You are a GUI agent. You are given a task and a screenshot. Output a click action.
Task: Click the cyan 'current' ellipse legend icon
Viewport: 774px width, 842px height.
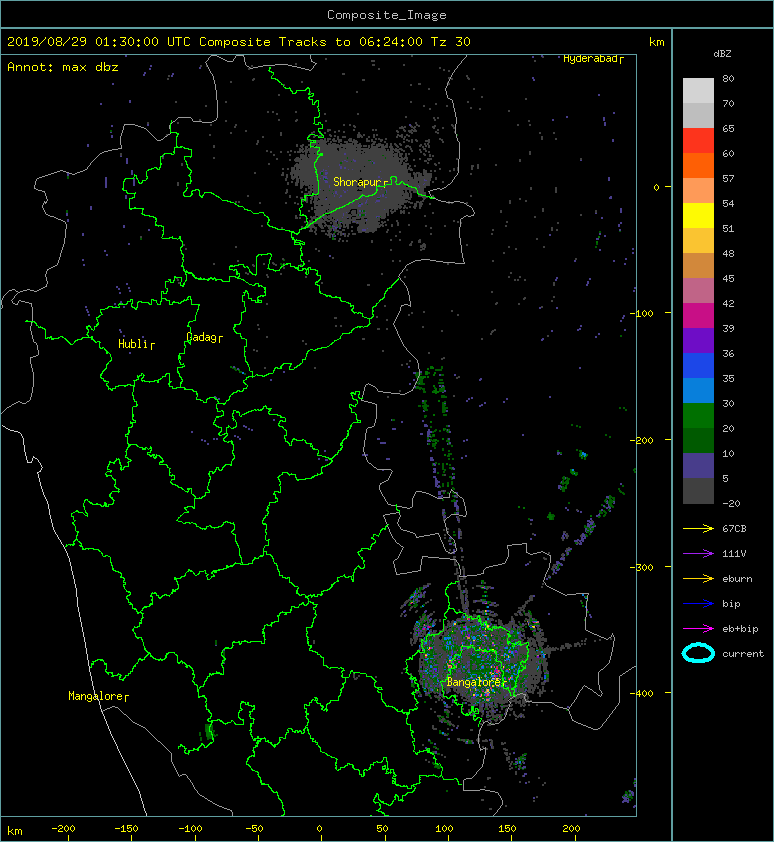(698, 653)
